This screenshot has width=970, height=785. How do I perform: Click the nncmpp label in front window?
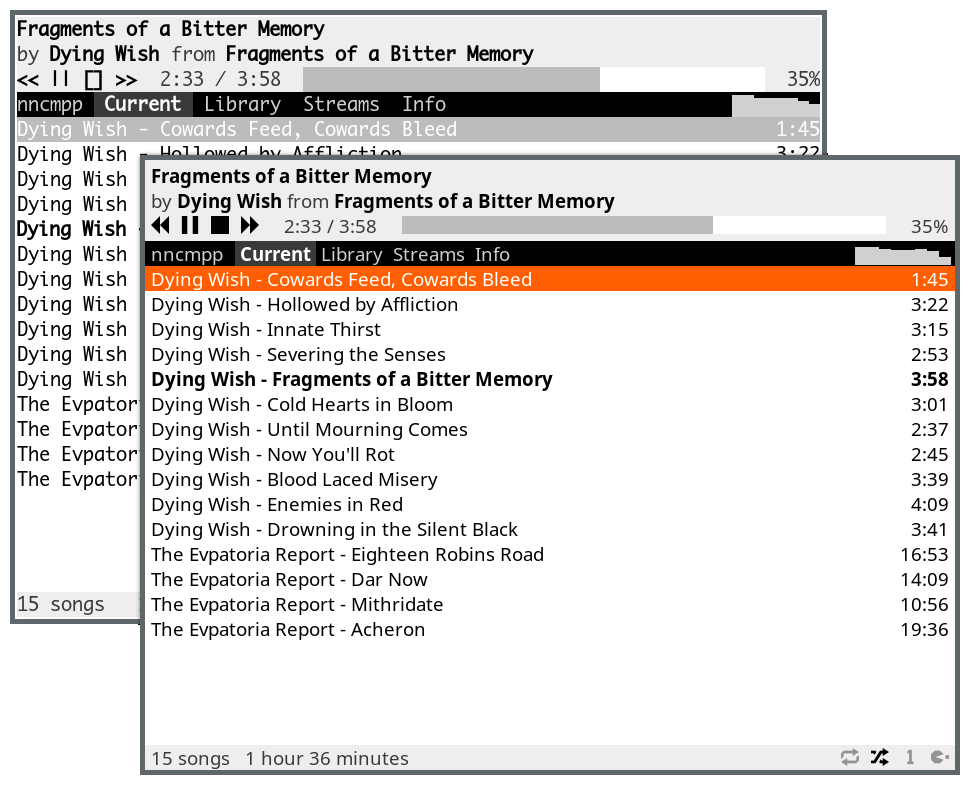[x=187, y=254]
